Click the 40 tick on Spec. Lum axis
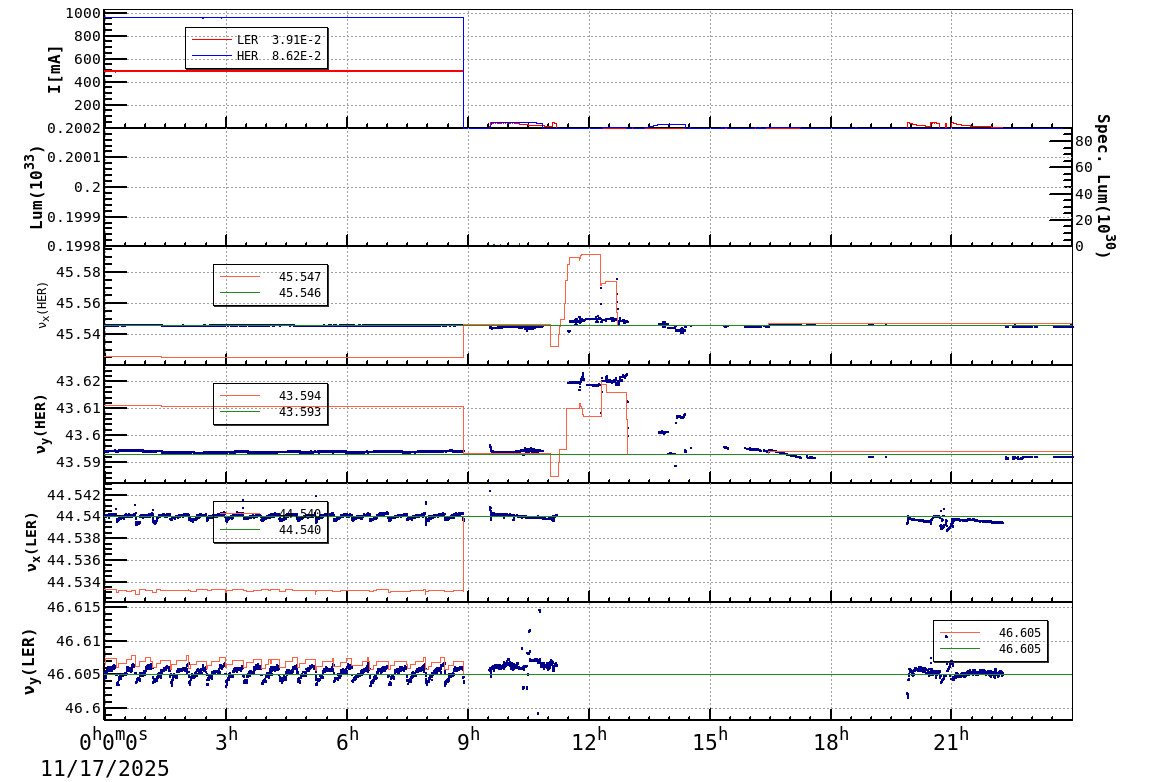 point(1083,194)
